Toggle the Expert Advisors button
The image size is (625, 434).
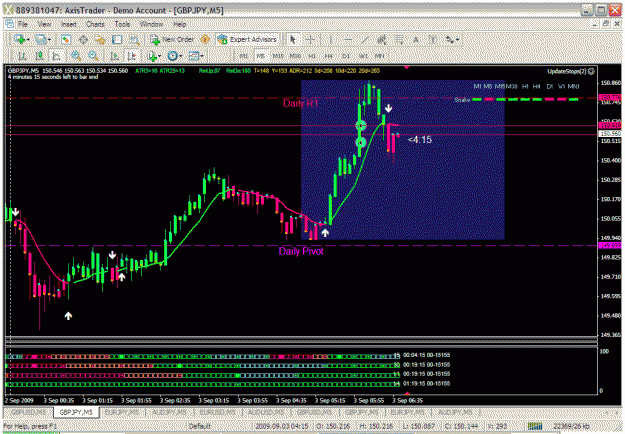pos(247,39)
